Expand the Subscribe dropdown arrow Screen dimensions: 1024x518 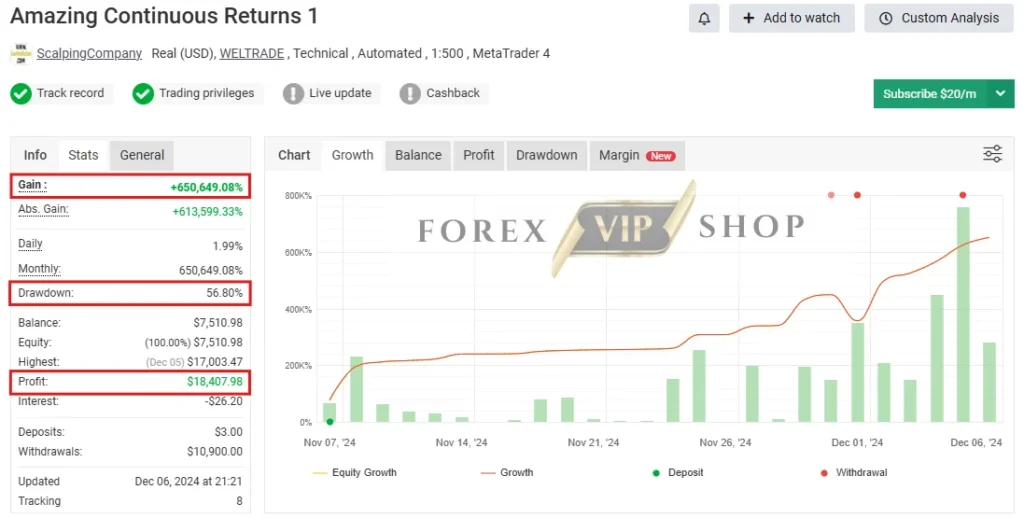point(1000,93)
